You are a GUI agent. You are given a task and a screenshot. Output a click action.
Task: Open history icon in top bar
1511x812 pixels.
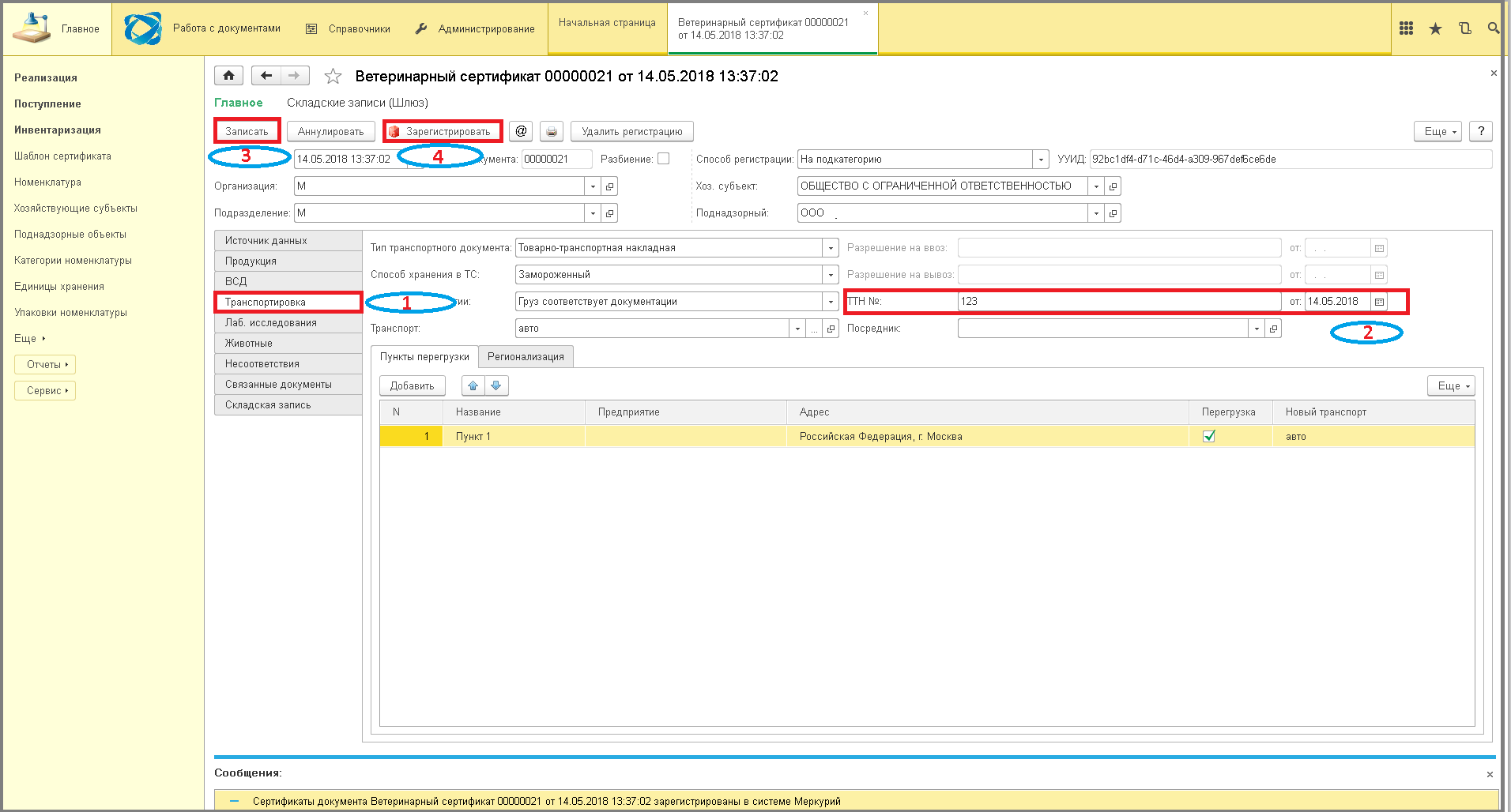(1464, 28)
